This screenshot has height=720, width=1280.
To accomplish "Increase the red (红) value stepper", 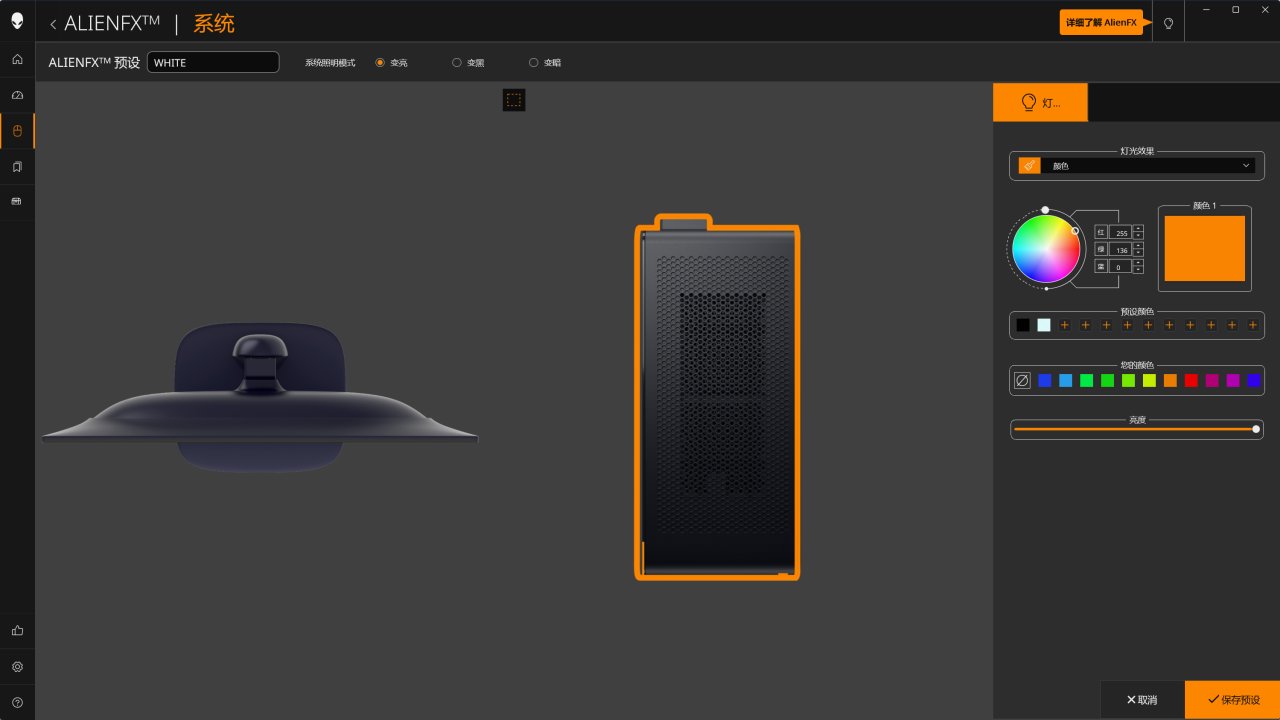I will point(1138,229).
